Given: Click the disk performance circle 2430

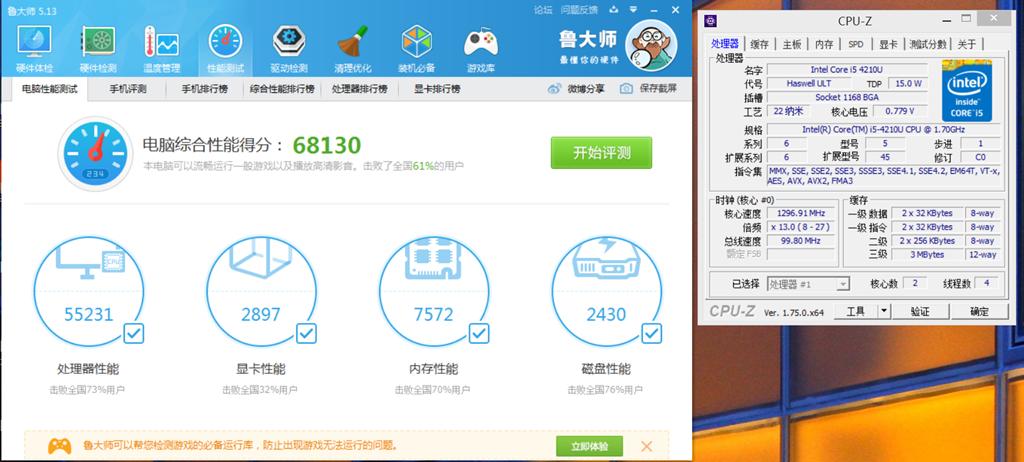Looking at the screenshot, I should coord(607,292).
